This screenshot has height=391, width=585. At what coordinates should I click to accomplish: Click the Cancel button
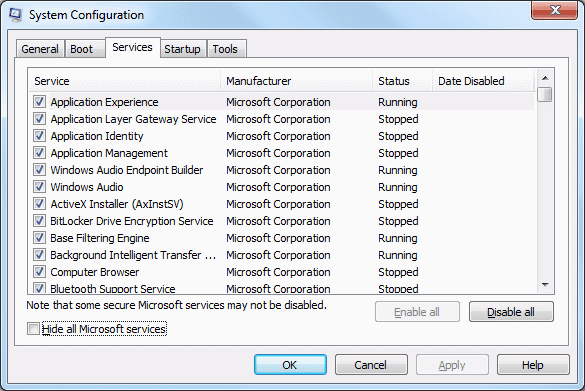point(371,365)
